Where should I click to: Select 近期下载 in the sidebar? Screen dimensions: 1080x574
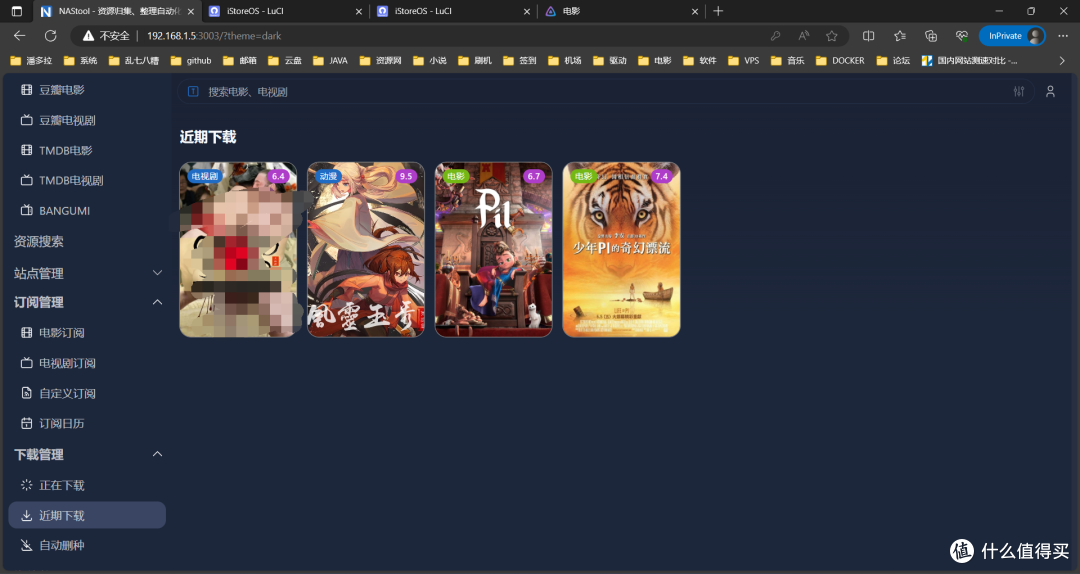(x=87, y=515)
